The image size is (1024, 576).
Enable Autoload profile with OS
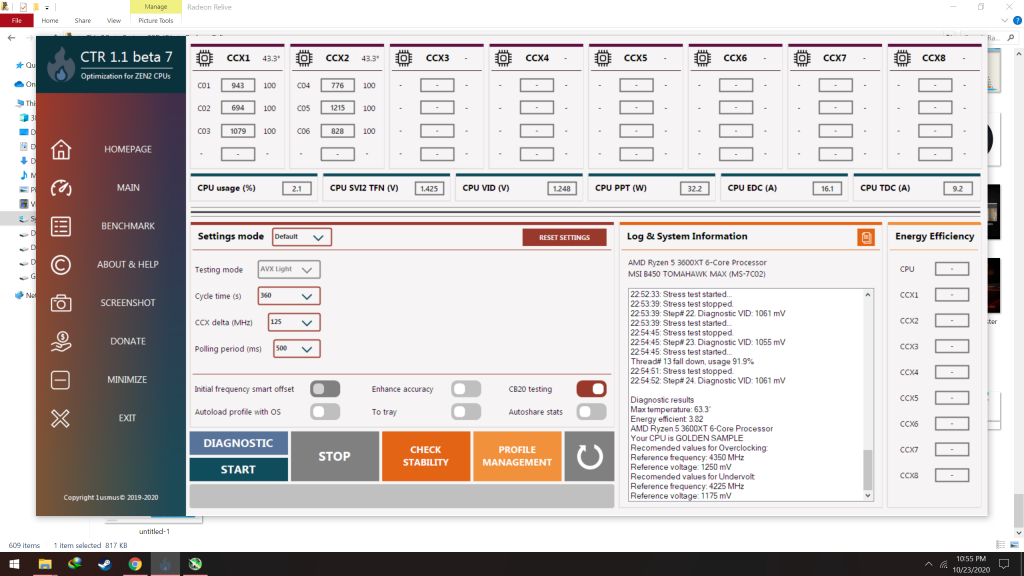click(323, 411)
